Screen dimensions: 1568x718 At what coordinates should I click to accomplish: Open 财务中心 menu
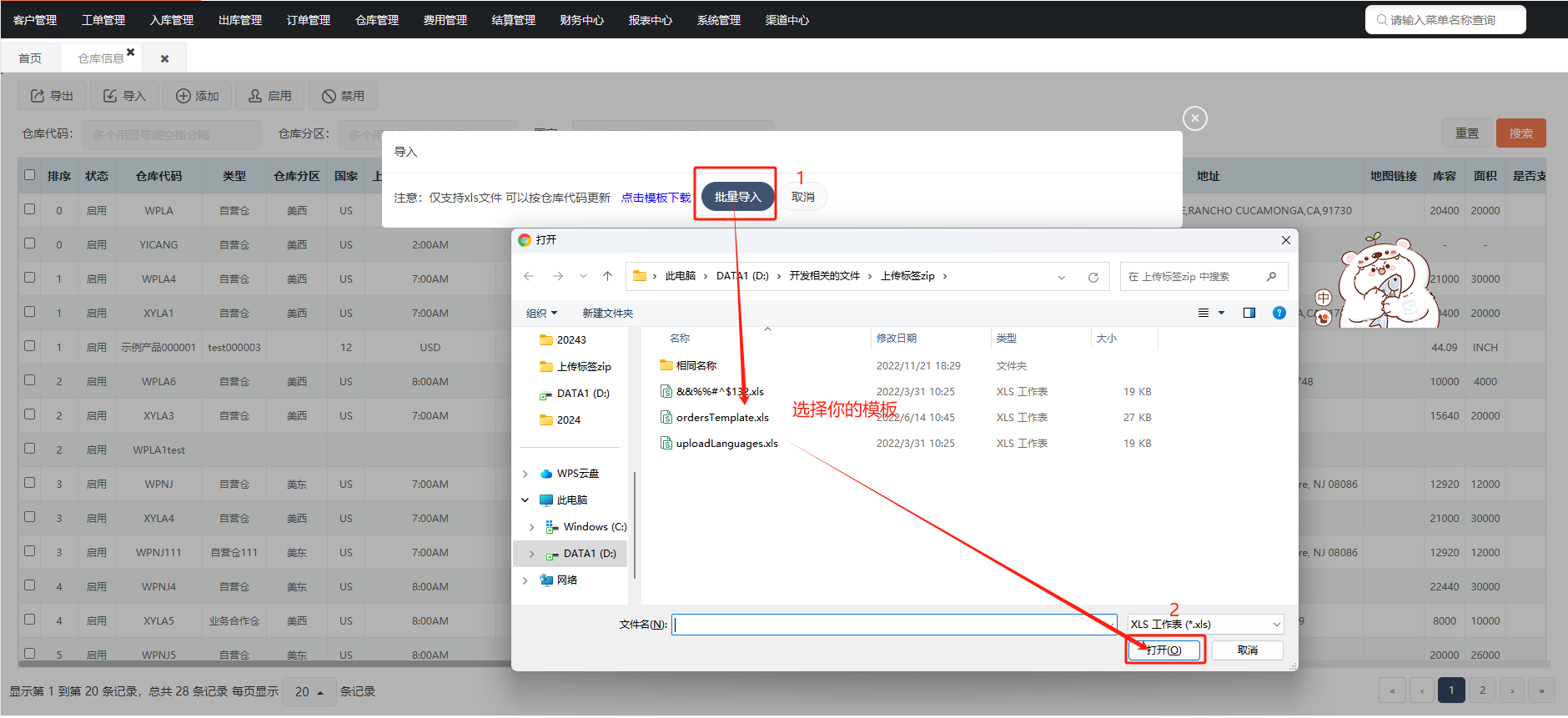[x=582, y=20]
